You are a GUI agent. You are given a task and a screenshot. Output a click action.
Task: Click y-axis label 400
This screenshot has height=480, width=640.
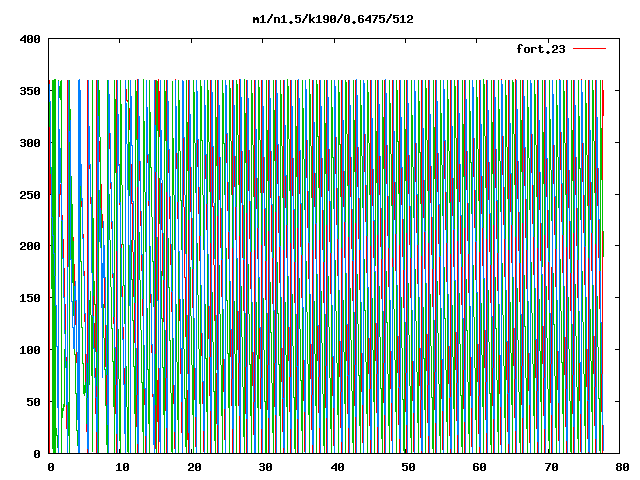pyautogui.click(x=30, y=39)
